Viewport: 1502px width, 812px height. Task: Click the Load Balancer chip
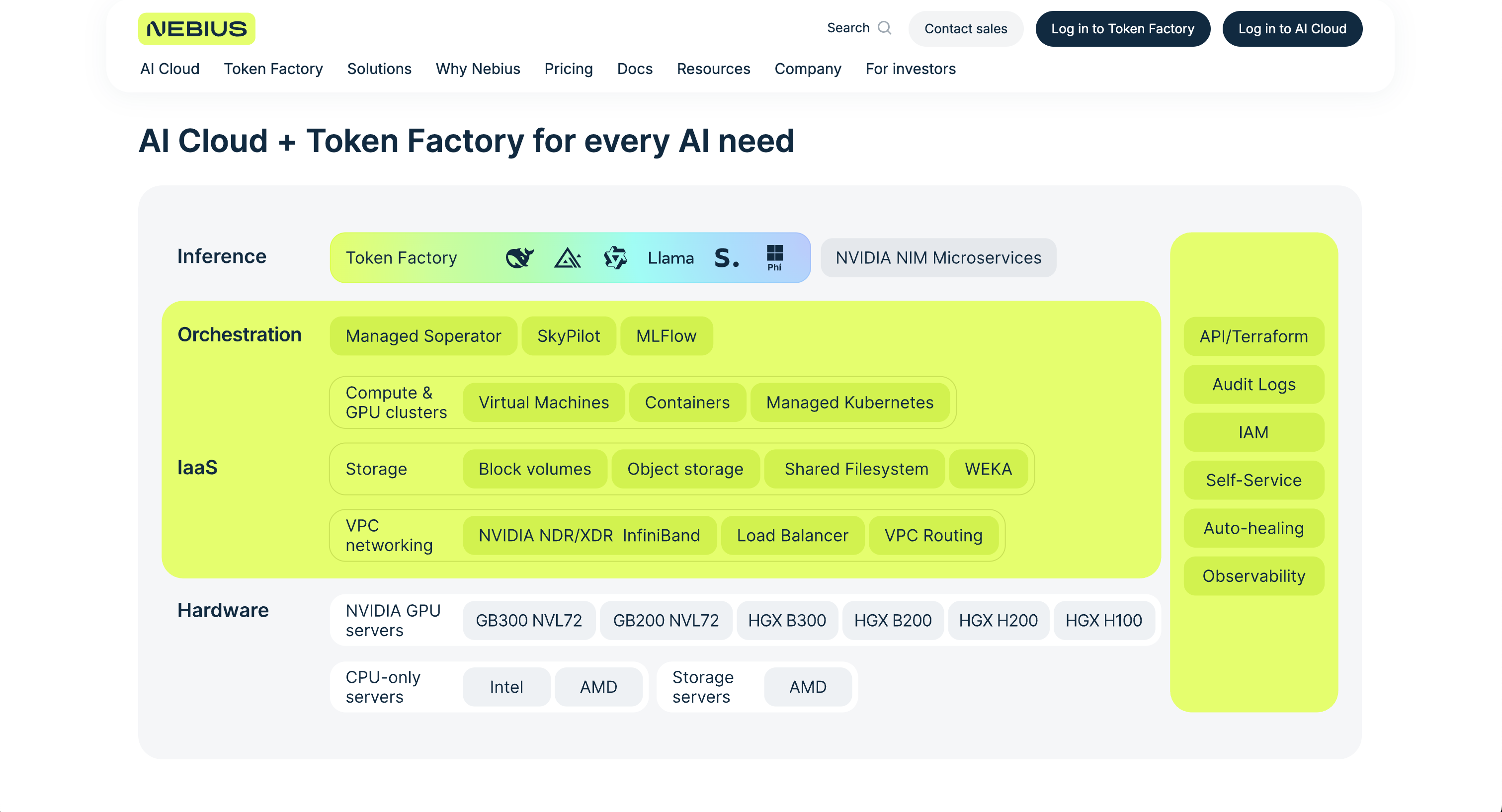click(792, 535)
